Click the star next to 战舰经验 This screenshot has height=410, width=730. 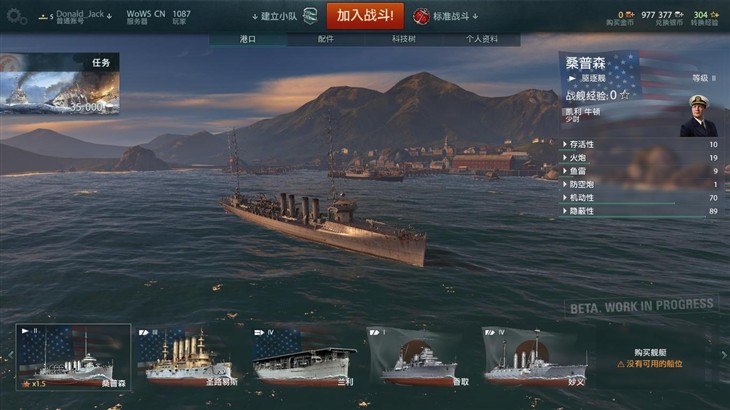pos(625,95)
